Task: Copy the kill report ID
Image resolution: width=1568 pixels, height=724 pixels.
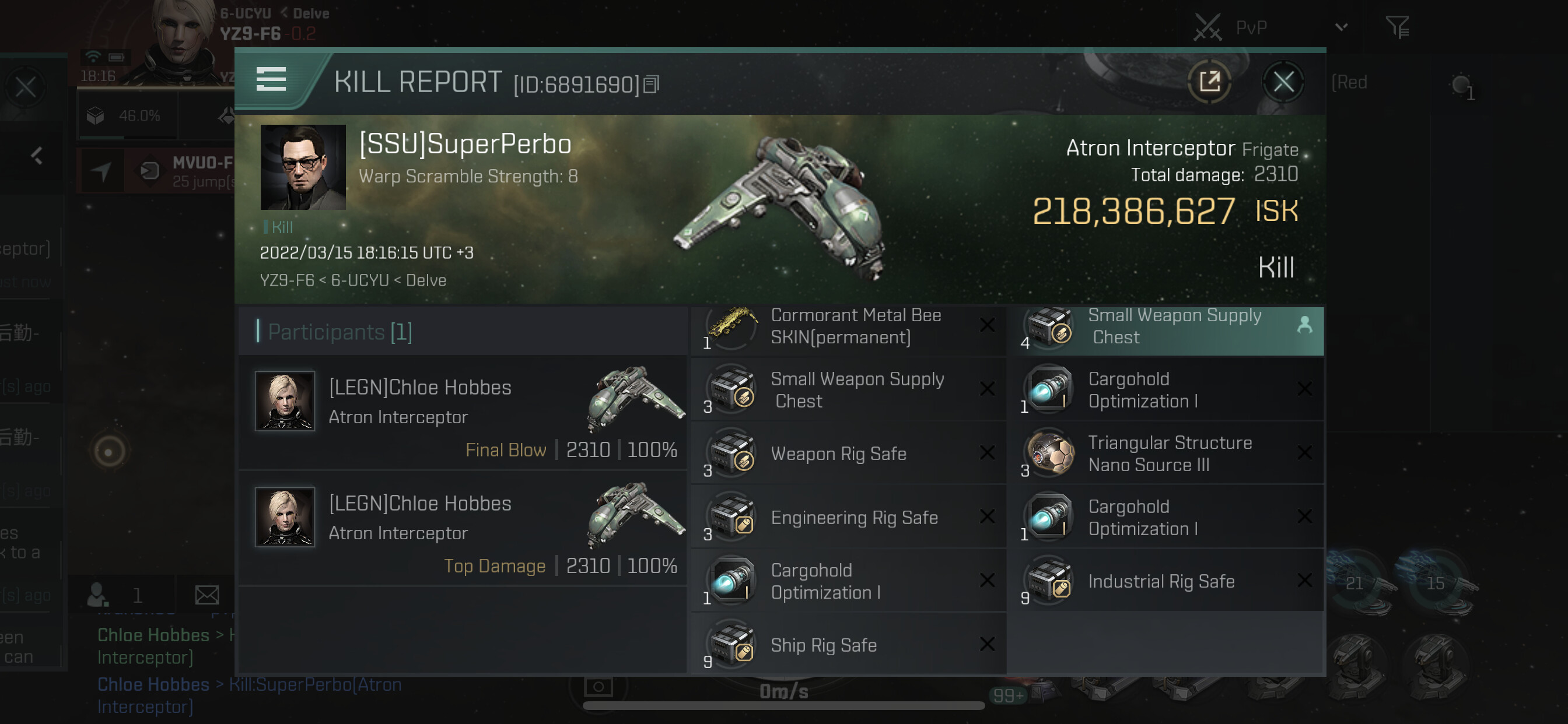Action: coord(652,85)
